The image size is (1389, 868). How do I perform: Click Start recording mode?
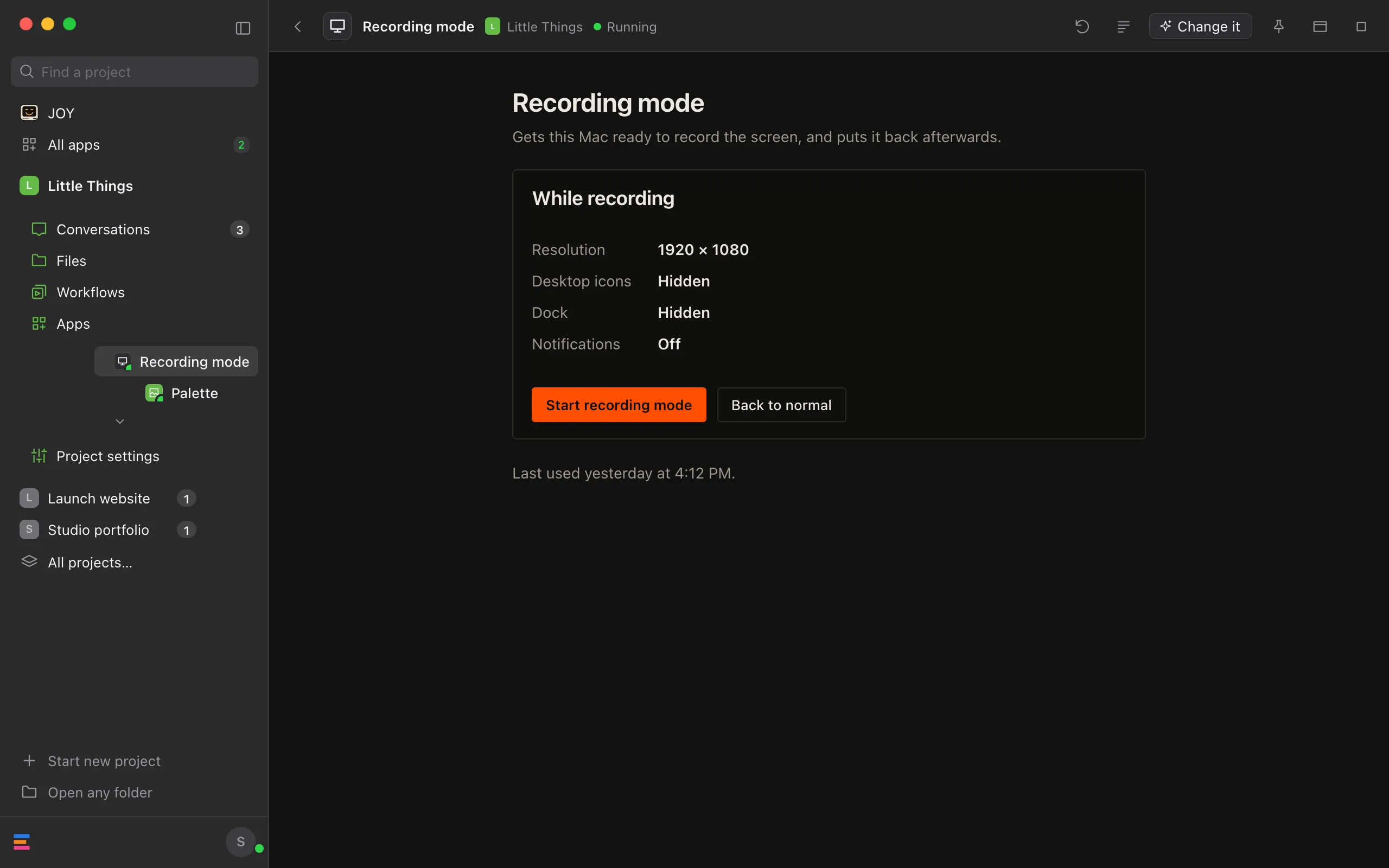coord(619,405)
